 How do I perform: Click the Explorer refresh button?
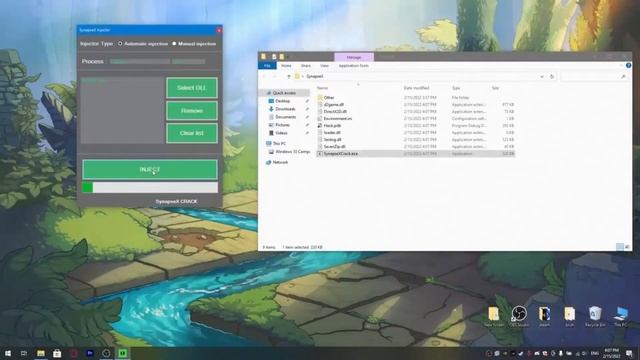click(x=552, y=76)
